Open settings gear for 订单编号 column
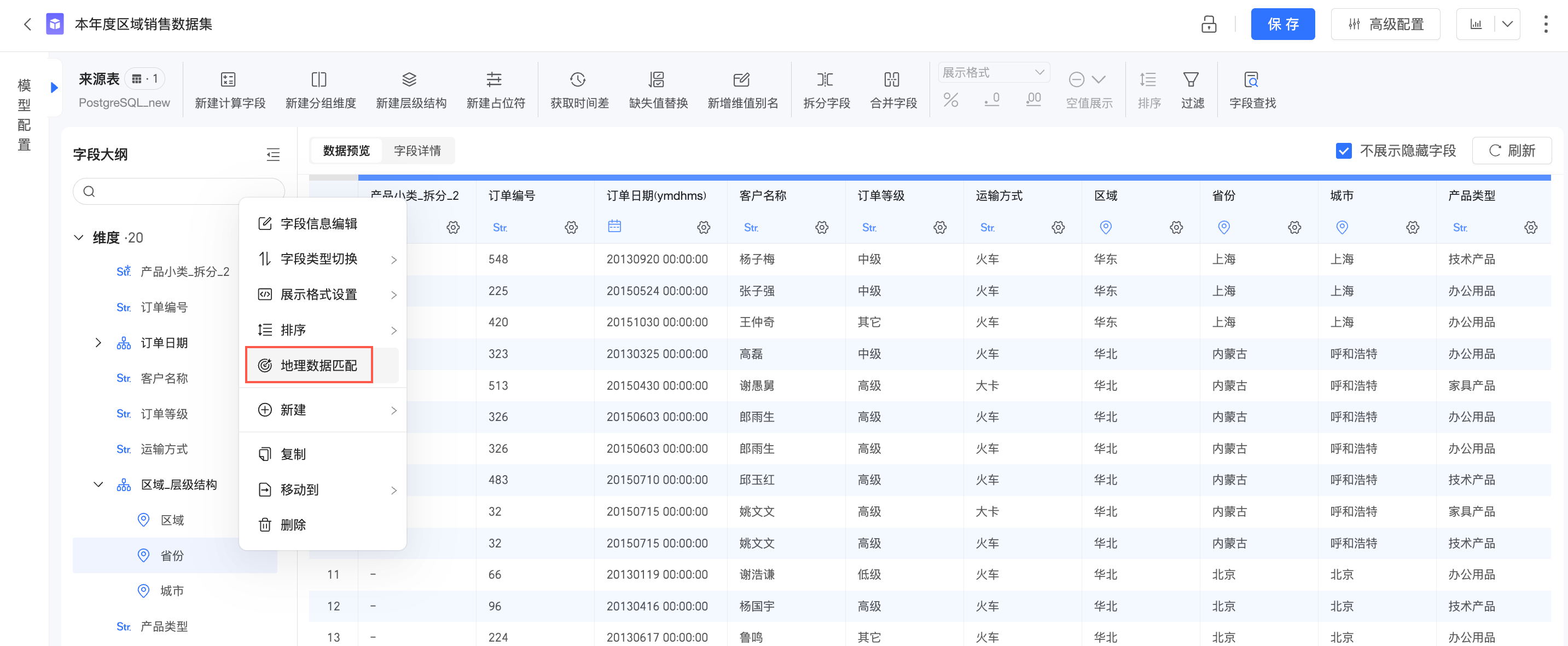The image size is (1568, 646). coord(570,227)
